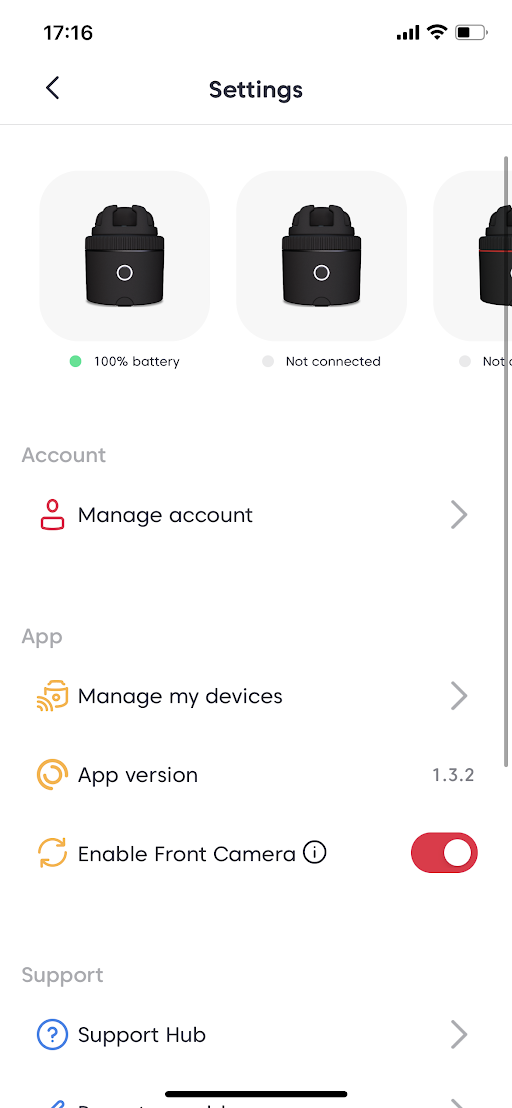512x1108 pixels.
Task: Choose the second device card marked Not connected
Action: 321,256
